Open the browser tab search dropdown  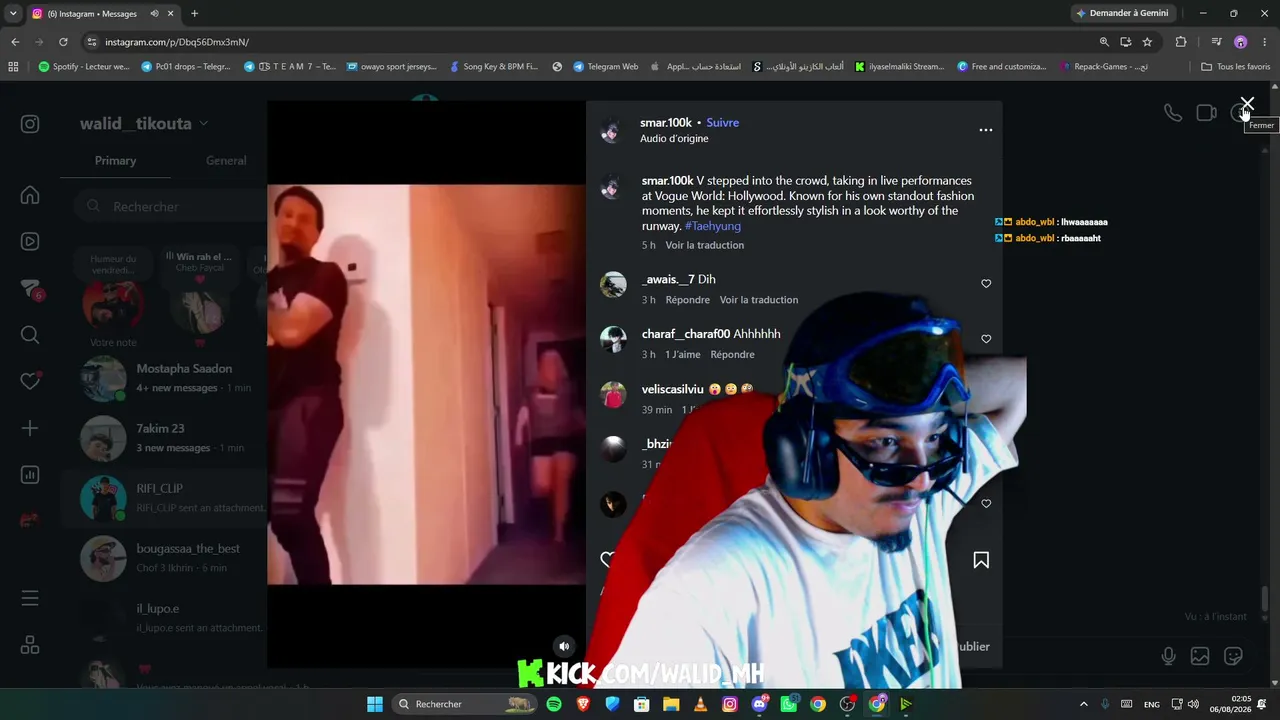13,14
